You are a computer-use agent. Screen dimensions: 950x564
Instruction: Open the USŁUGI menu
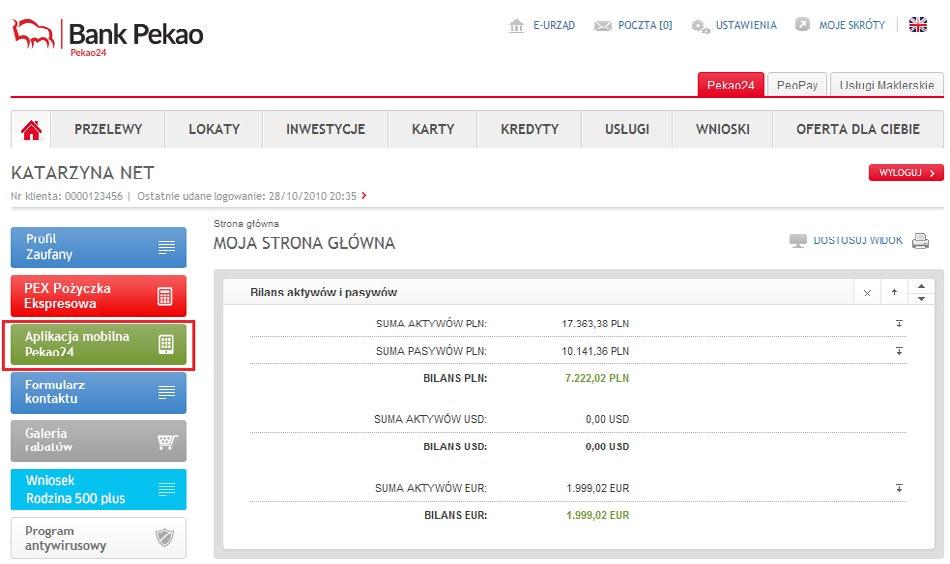[x=627, y=129]
